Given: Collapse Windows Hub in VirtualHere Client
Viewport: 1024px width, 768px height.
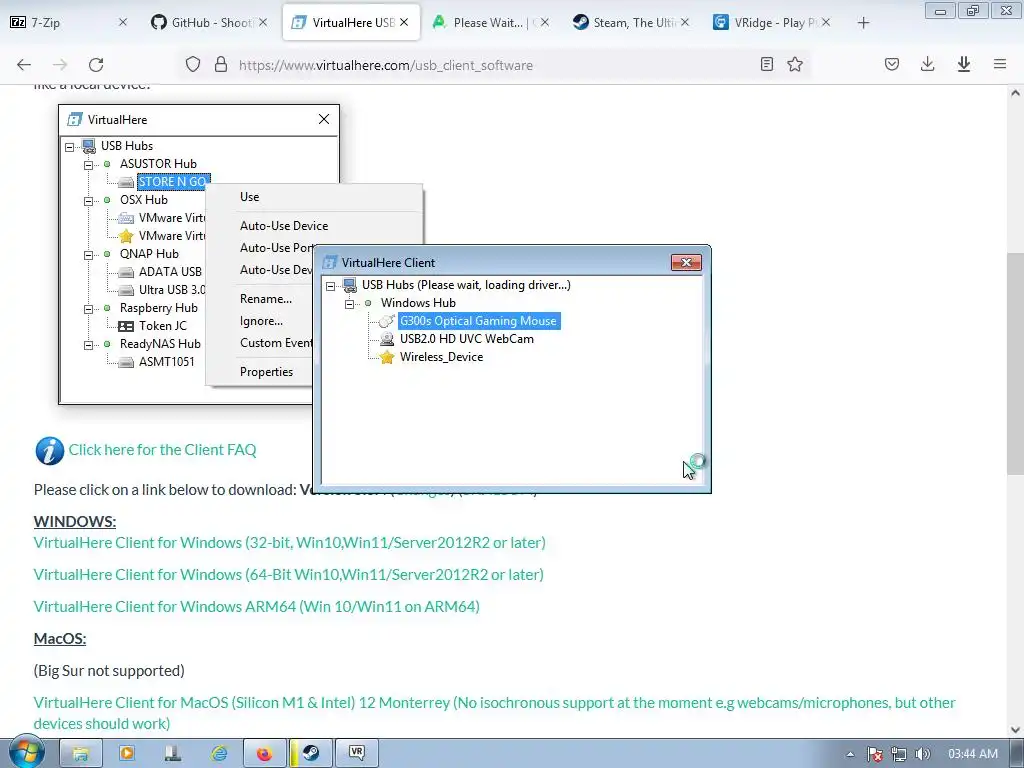Looking at the screenshot, I should click(x=349, y=304).
